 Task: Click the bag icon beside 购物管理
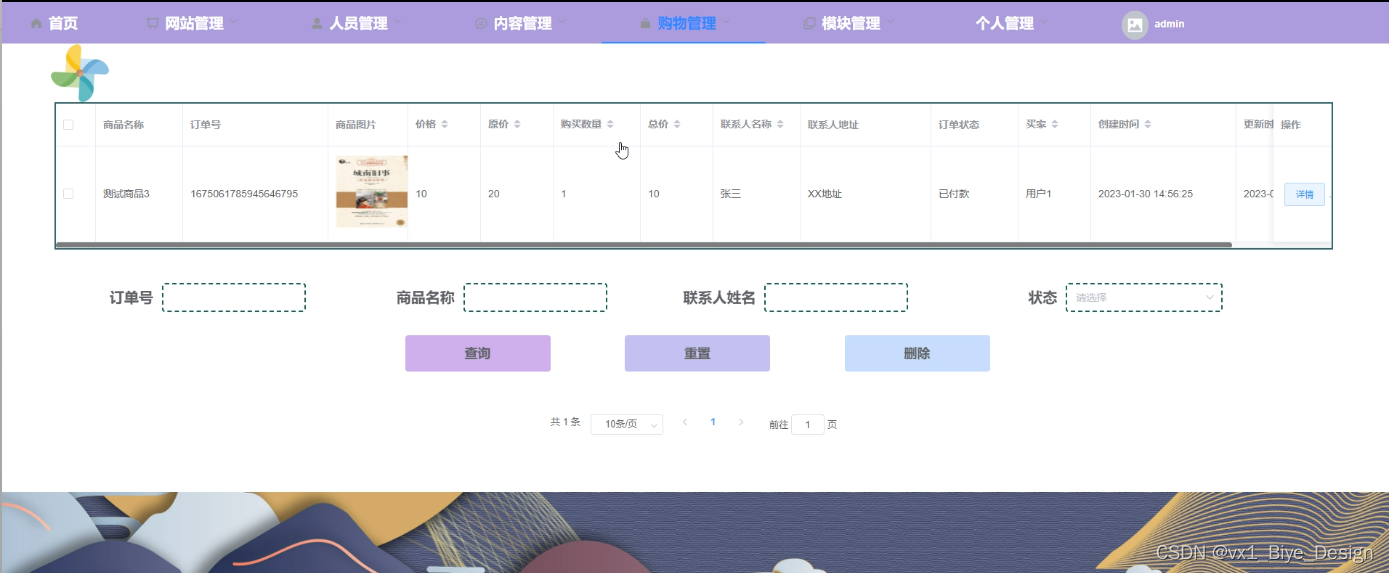[645, 23]
